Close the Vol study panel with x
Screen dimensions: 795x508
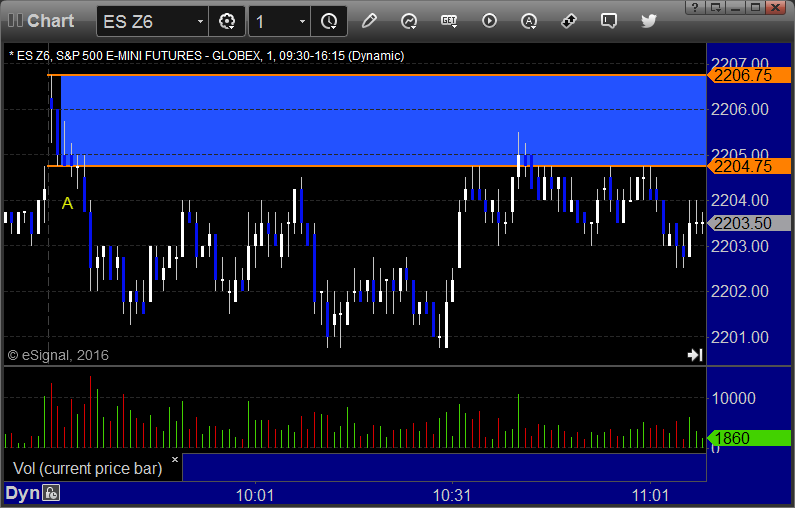(175, 459)
